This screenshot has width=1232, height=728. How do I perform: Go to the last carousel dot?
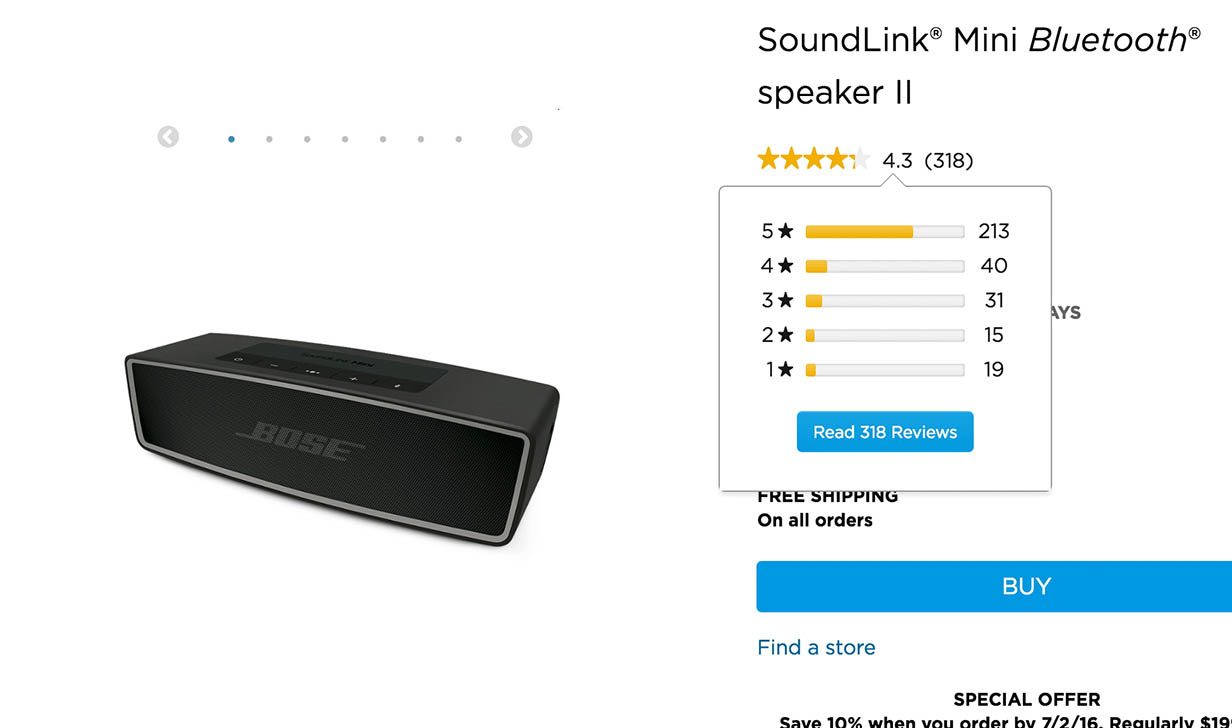[x=459, y=139]
